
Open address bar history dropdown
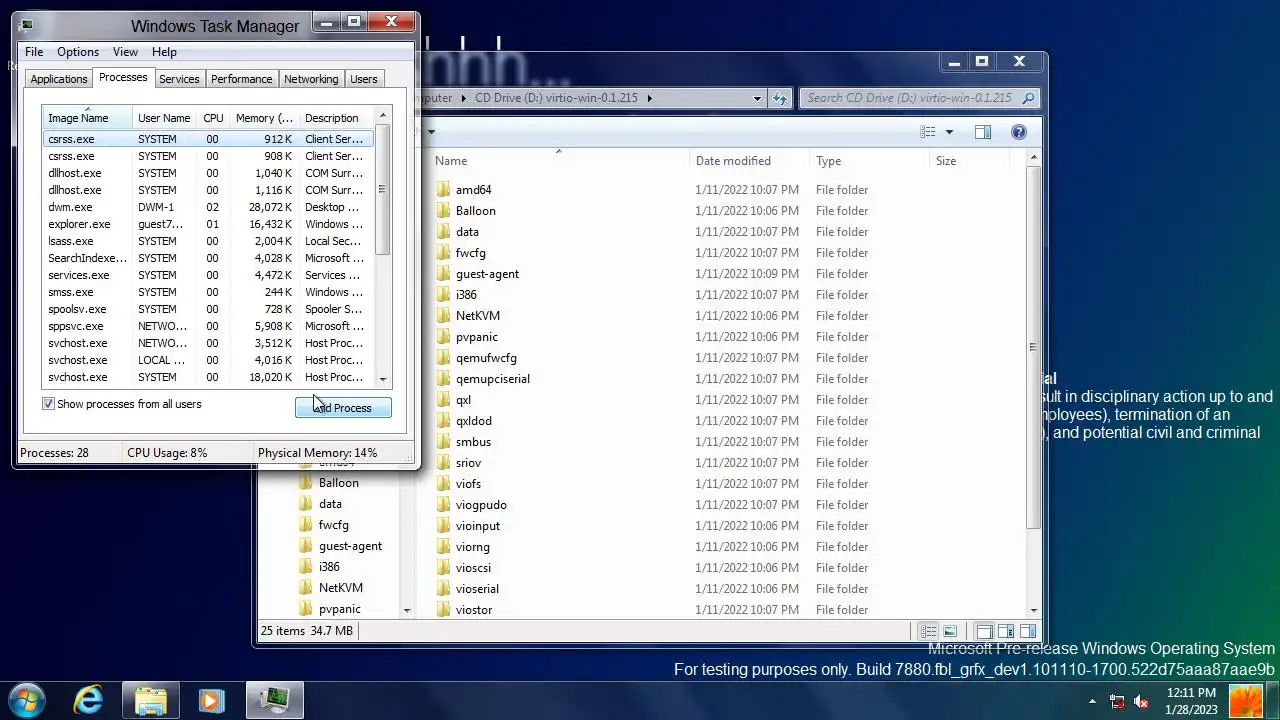tap(757, 98)
